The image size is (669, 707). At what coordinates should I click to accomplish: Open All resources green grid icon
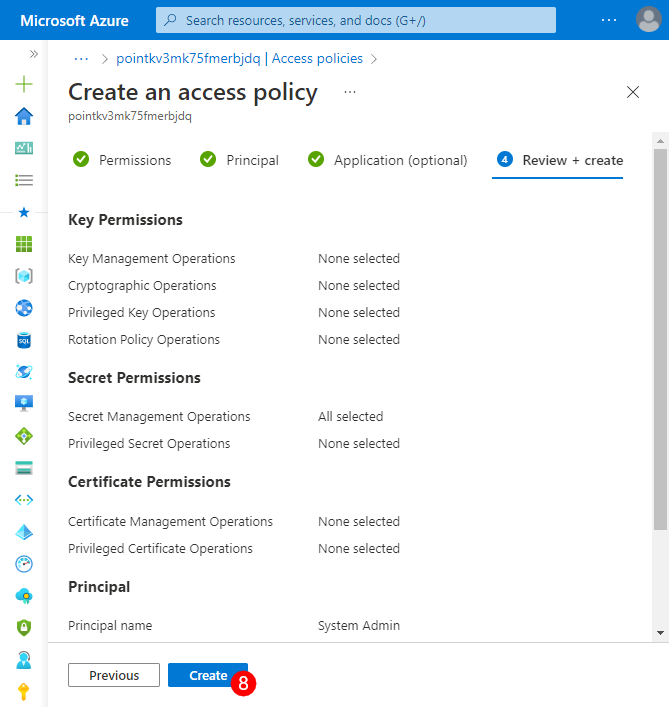tap(24, 244)
